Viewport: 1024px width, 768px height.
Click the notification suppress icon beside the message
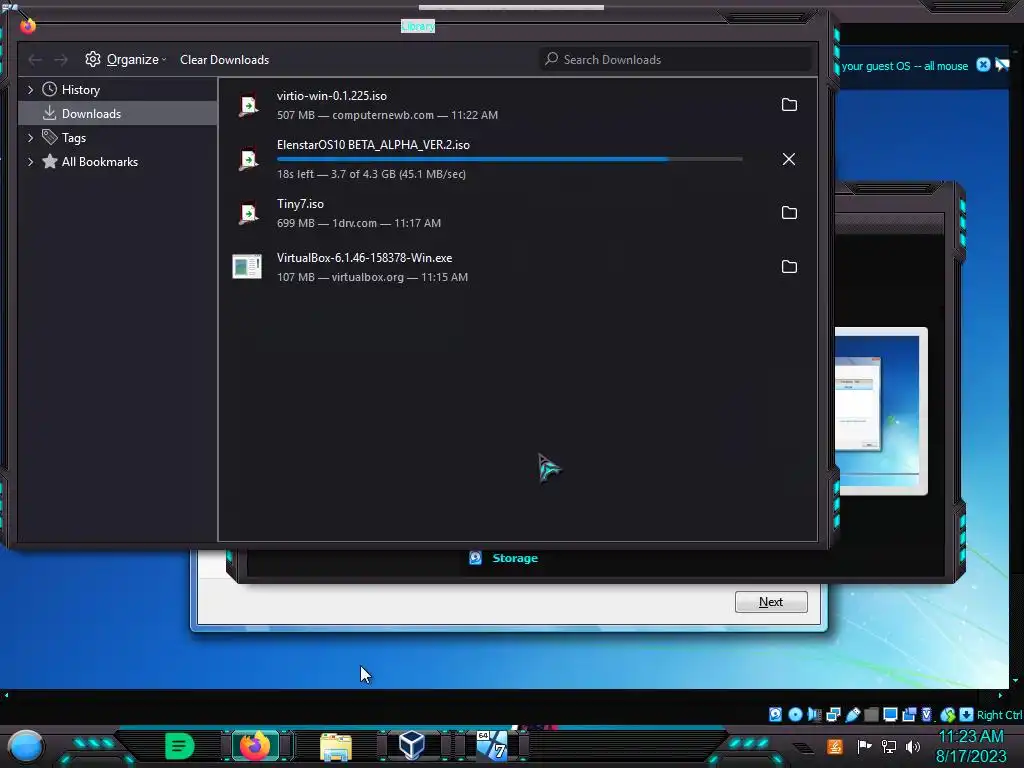pyautogui.click(x=1002, y=65)
